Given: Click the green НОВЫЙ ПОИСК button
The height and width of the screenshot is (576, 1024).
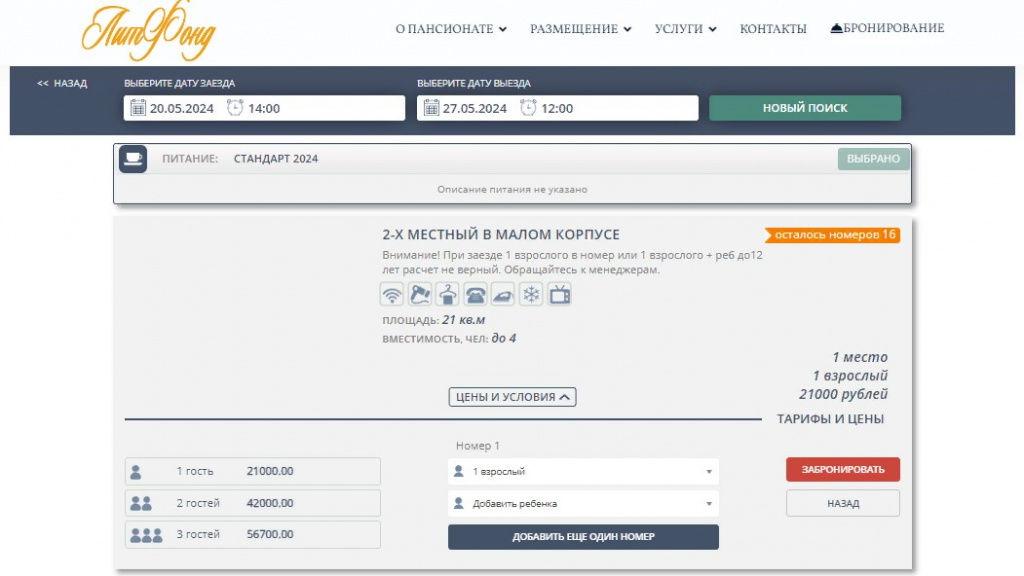Looking at the screenshot, I should tap(804, 108).
